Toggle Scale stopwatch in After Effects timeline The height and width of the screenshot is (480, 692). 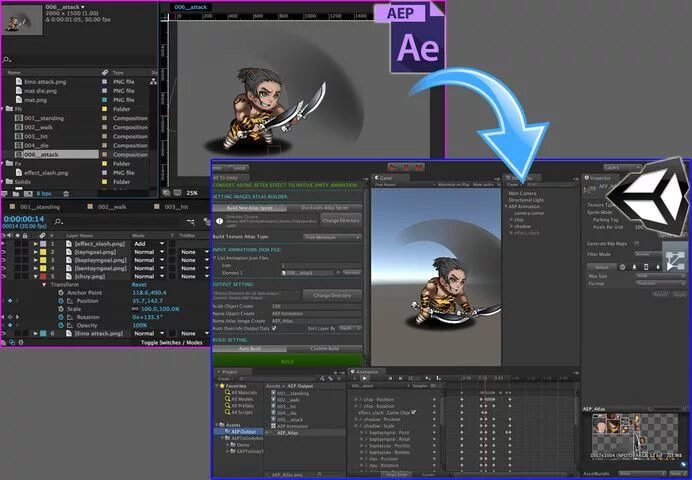(x=61, y=309)
